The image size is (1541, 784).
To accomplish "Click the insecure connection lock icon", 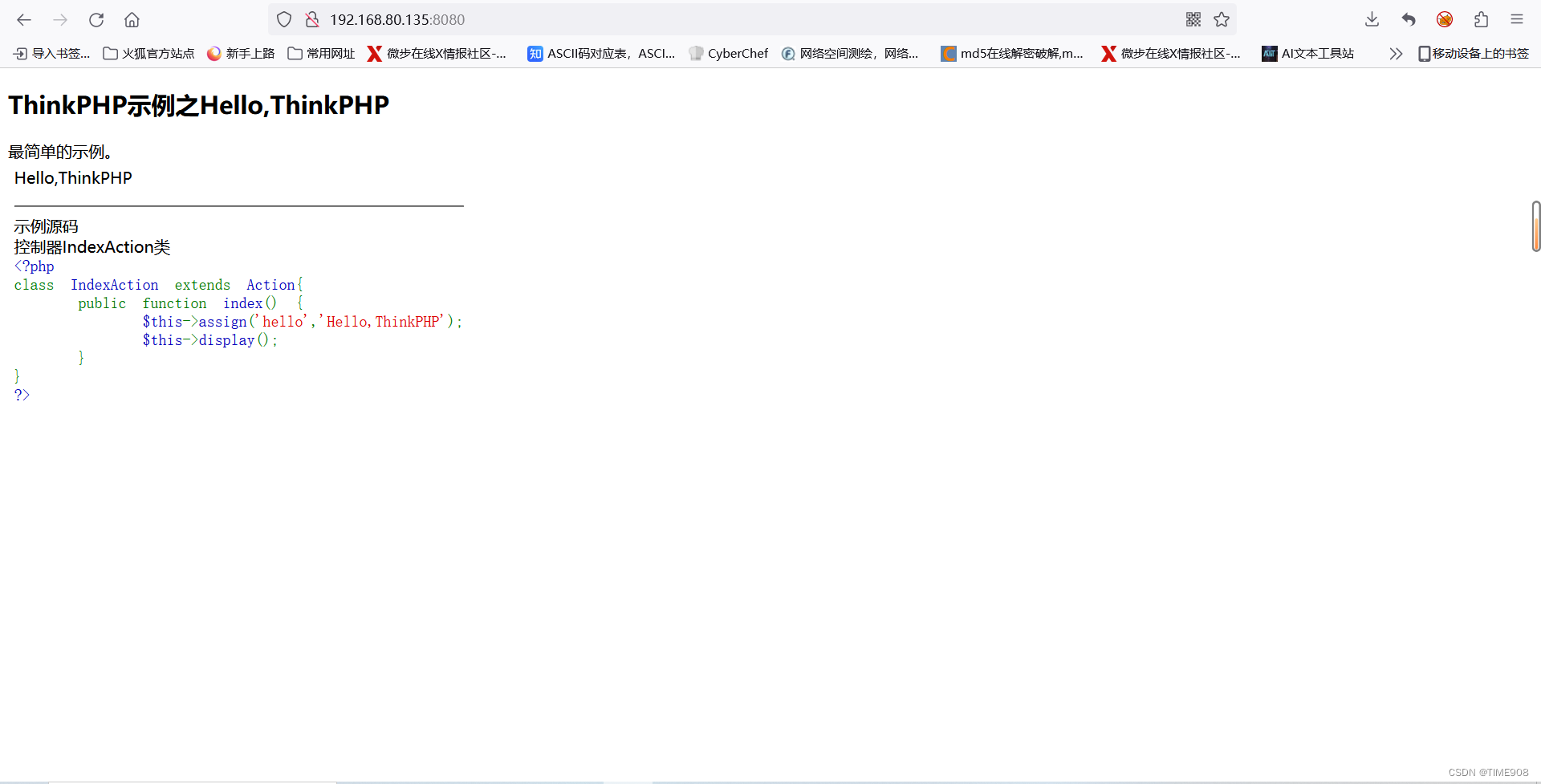I will point(312,19).
